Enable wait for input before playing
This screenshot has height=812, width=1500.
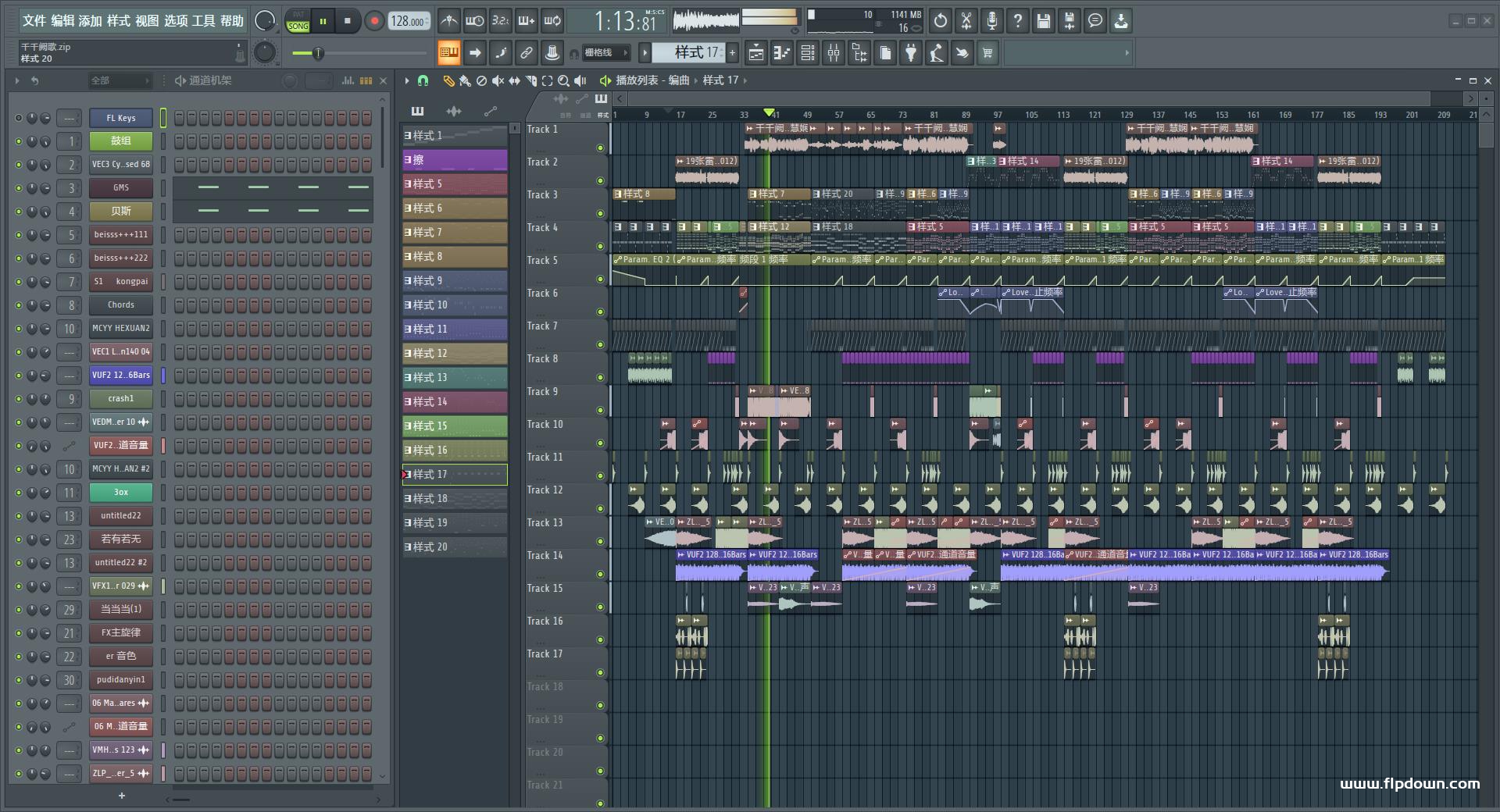(x=474, y=21)
